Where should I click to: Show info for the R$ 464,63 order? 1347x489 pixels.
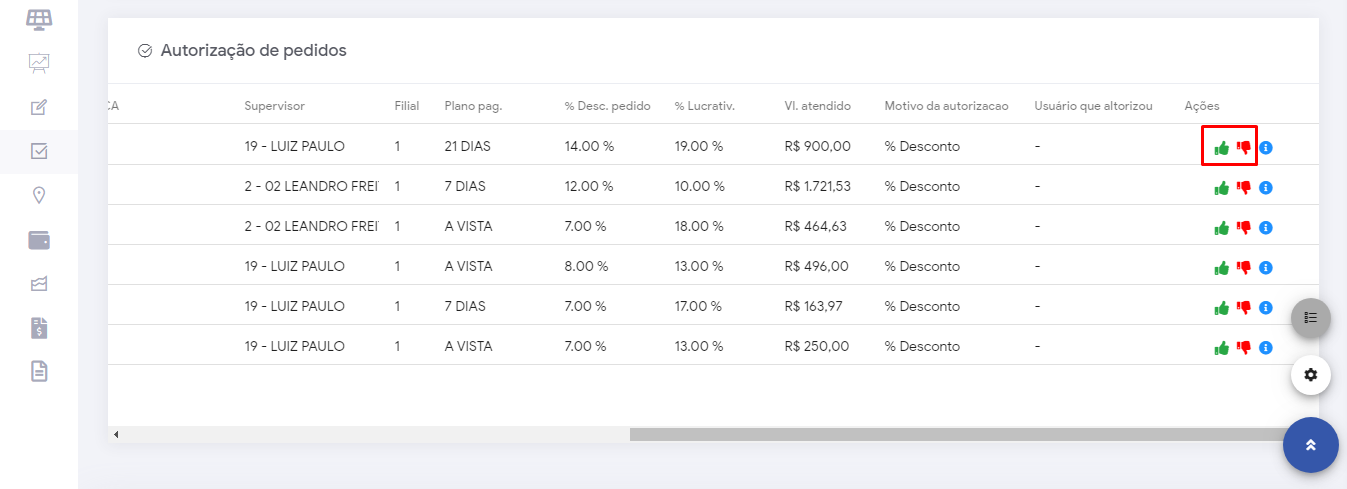tap(1266, 228)
